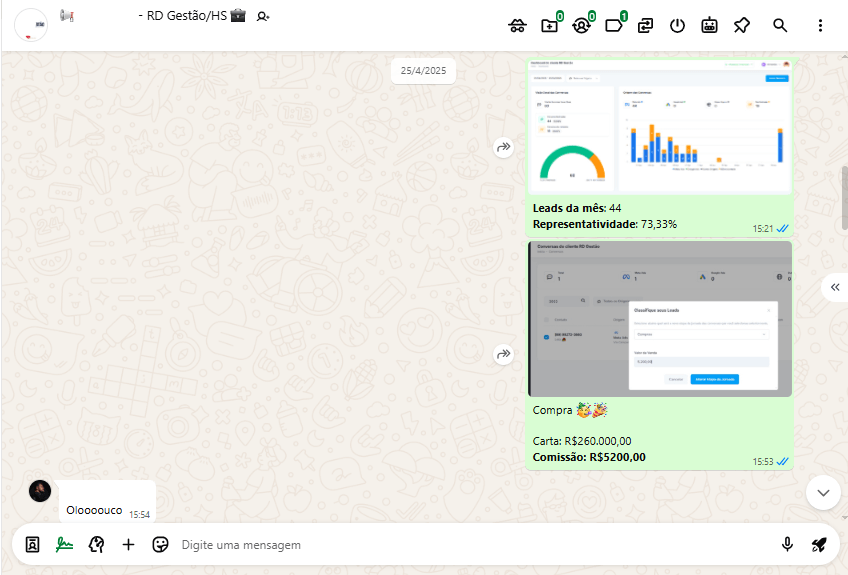Open the three-dot options menu
The image size is (848, 575).
820,26
